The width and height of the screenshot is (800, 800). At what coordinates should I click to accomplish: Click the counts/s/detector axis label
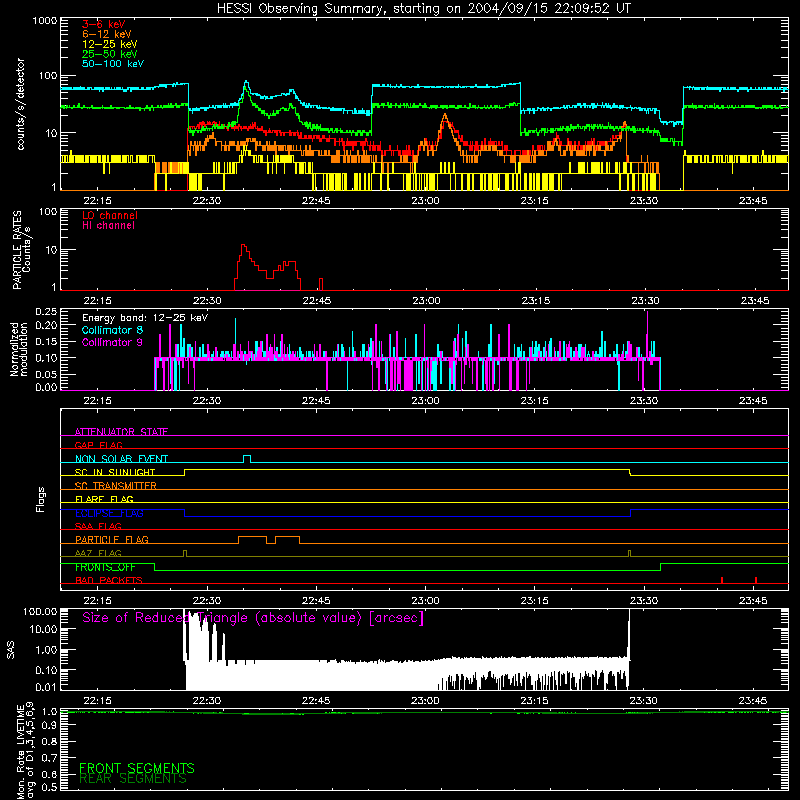(20, 104)
